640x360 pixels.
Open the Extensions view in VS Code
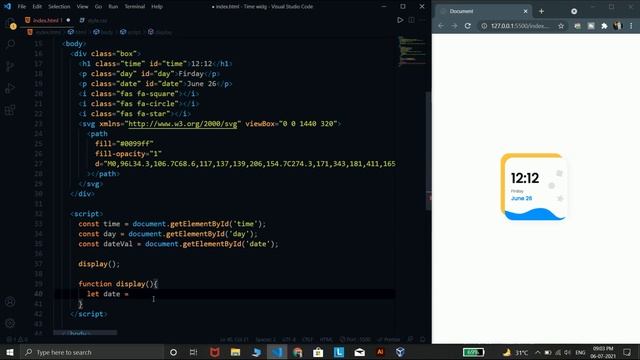[x=10, y=110]
